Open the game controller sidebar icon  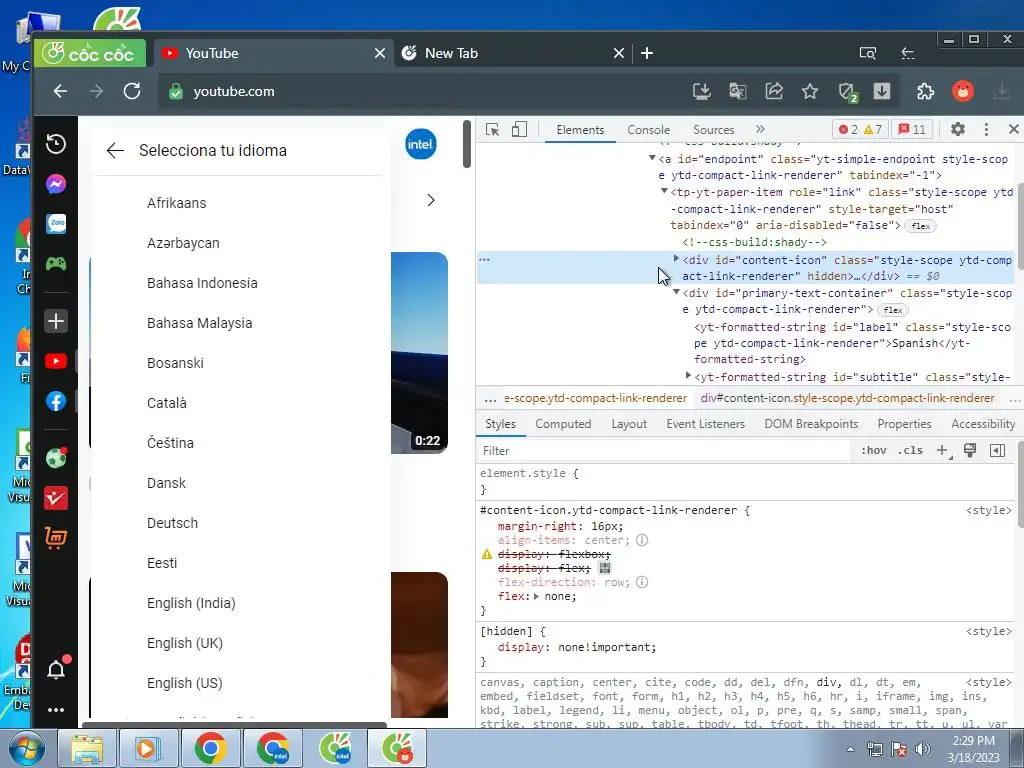[x=56, y=264]
